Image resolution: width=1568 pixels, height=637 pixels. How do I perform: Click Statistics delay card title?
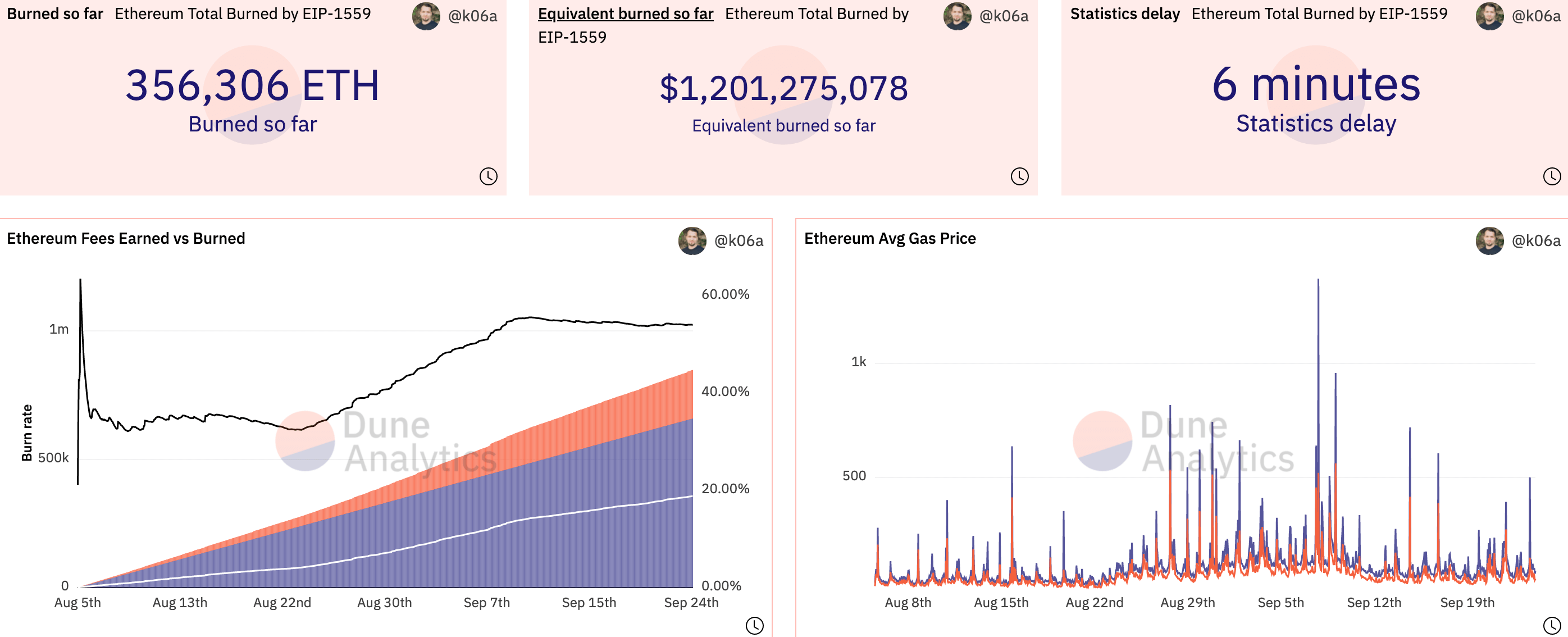[x=1125, y=14]
